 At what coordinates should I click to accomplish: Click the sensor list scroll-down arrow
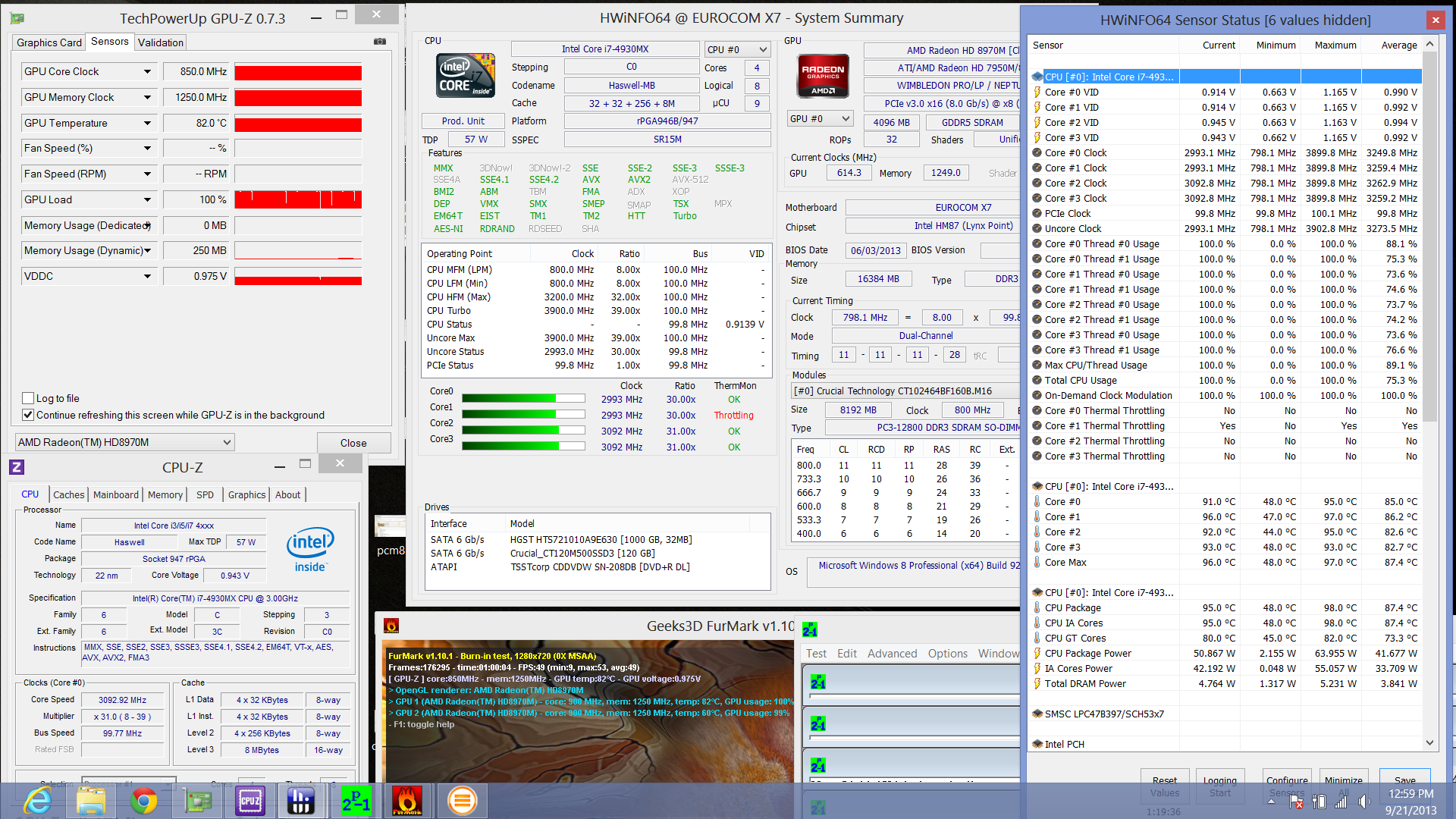1429,743
